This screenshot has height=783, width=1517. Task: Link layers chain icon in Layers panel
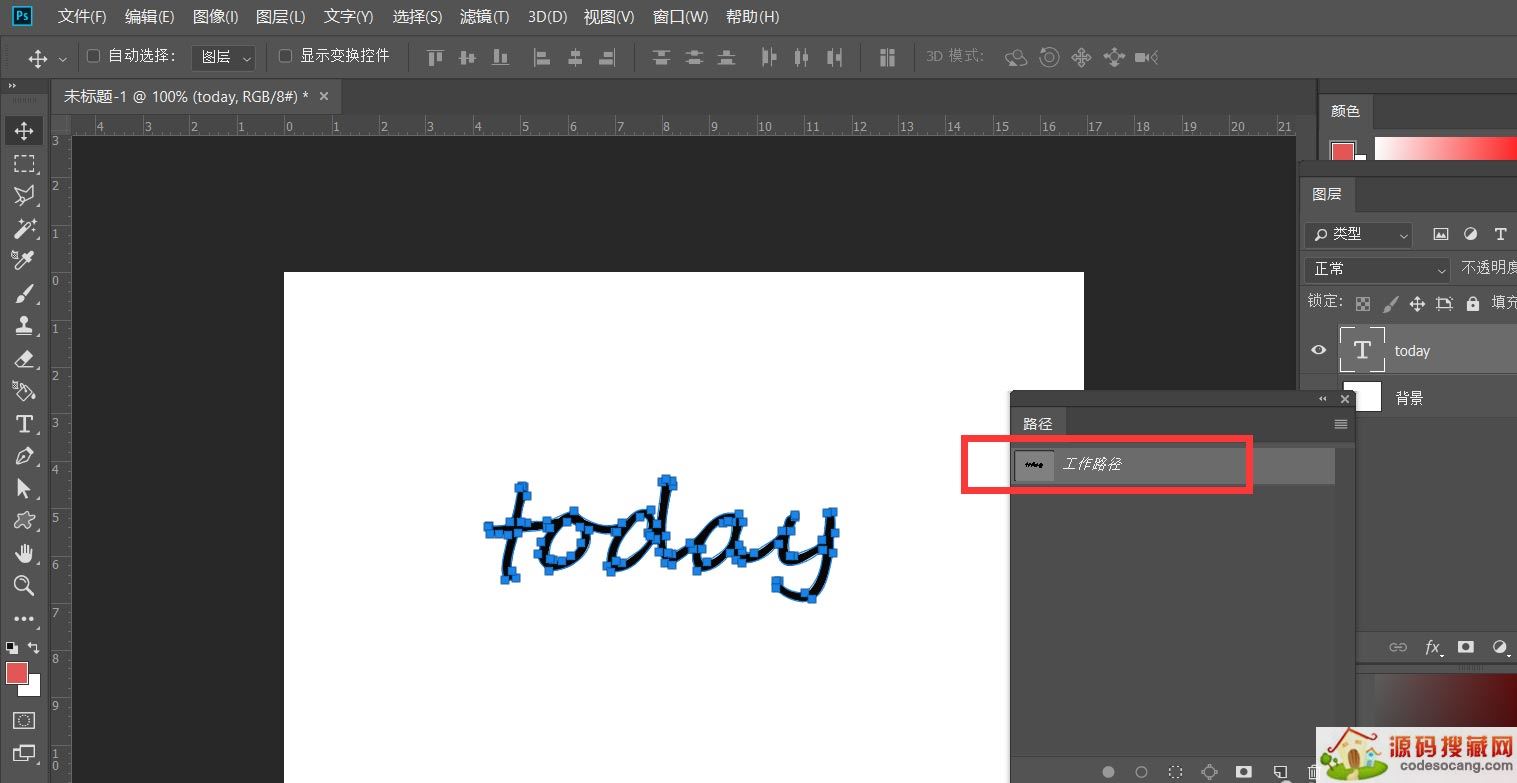pyautogui.click(x=1398, y=648)
